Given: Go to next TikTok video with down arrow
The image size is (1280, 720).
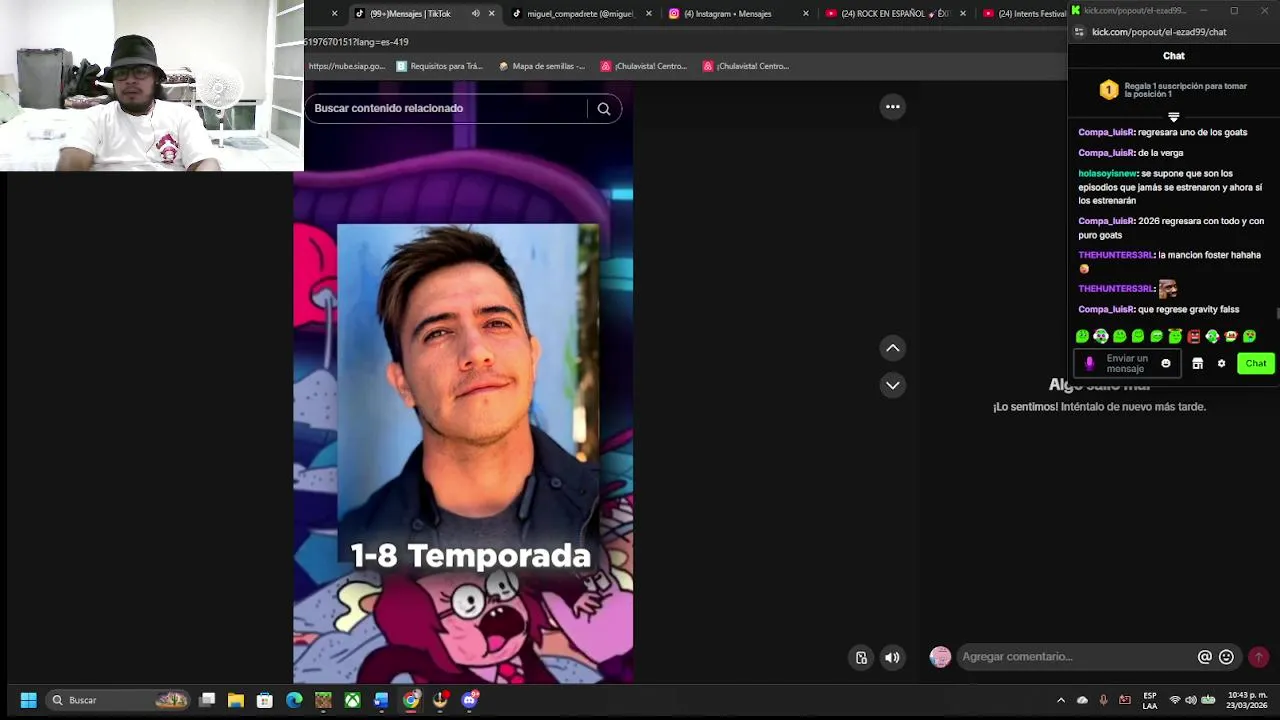Looking at the screenshot, I should pyautogui.click(x=893, y=385).
